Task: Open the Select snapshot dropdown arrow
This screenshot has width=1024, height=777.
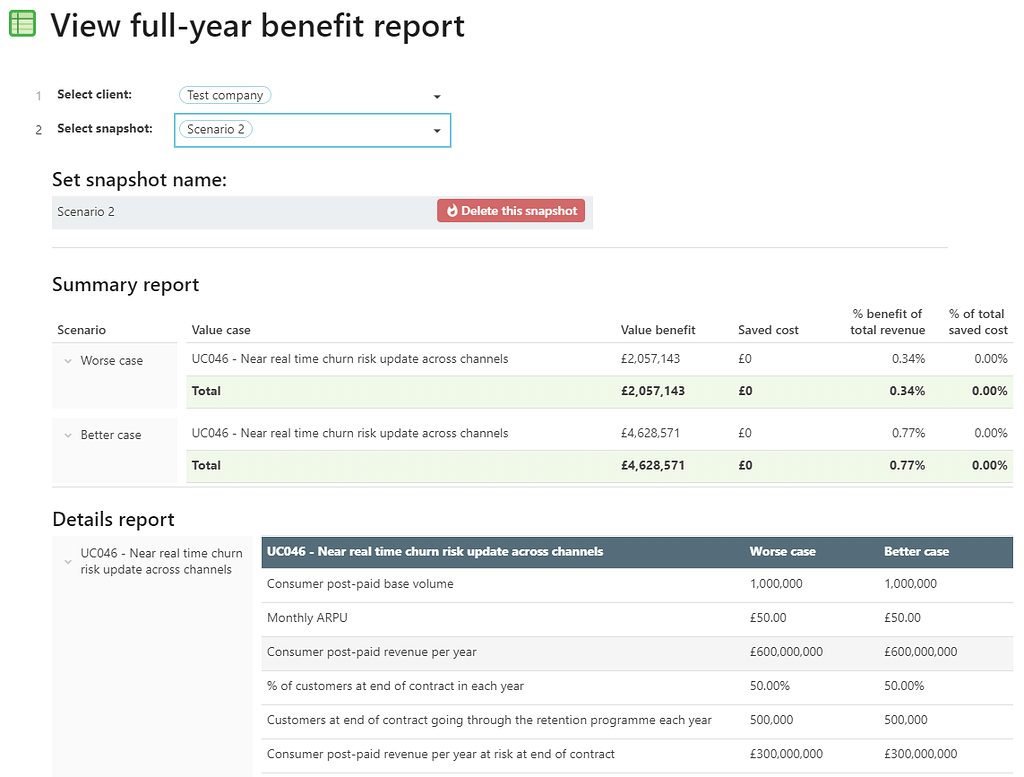Action: pyautogui.click(x=437, y=131)
